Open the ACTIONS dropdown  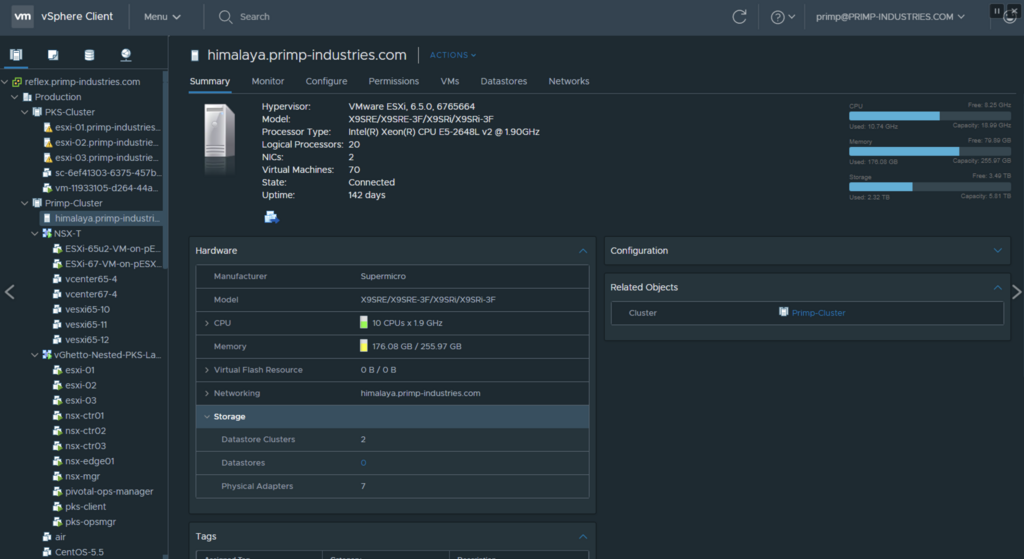click(453, 55)
